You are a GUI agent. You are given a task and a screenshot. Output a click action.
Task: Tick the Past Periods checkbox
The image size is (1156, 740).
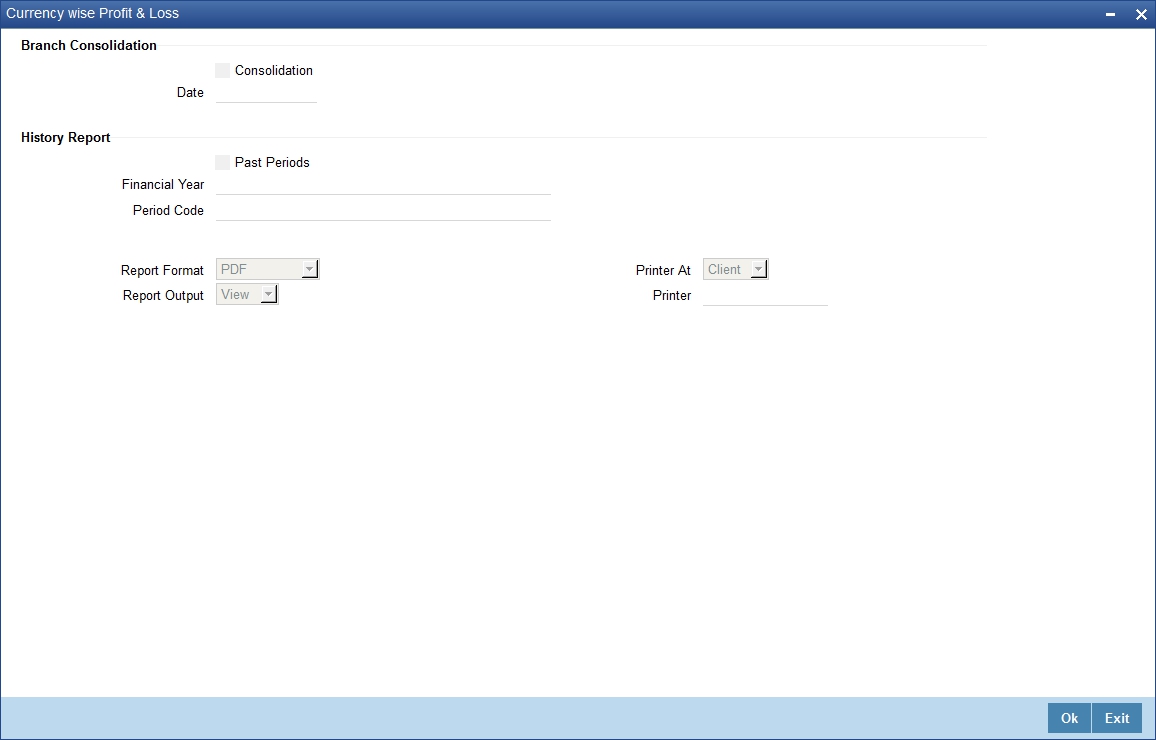[222, 163]
